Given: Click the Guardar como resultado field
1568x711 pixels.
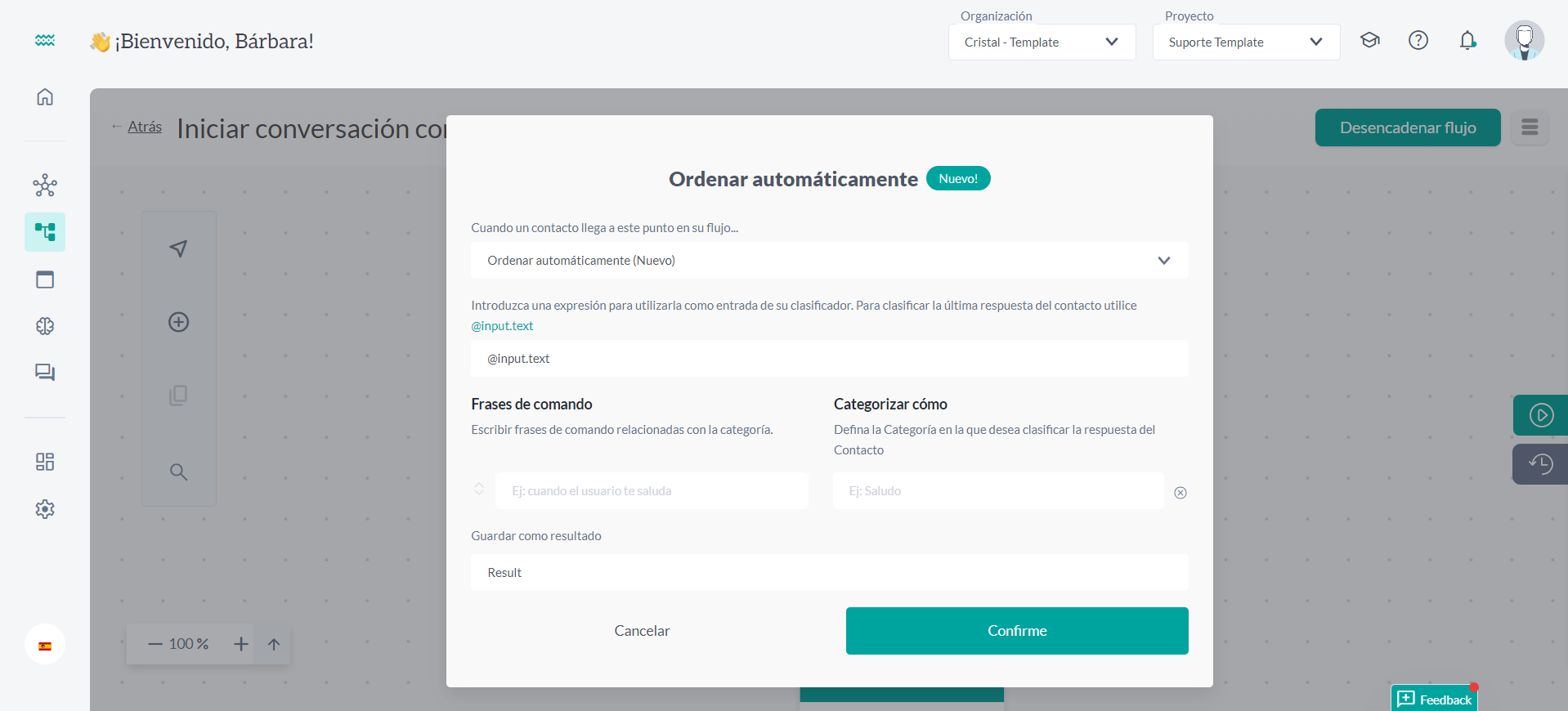Looking at the screenshot, I should 829,573.
